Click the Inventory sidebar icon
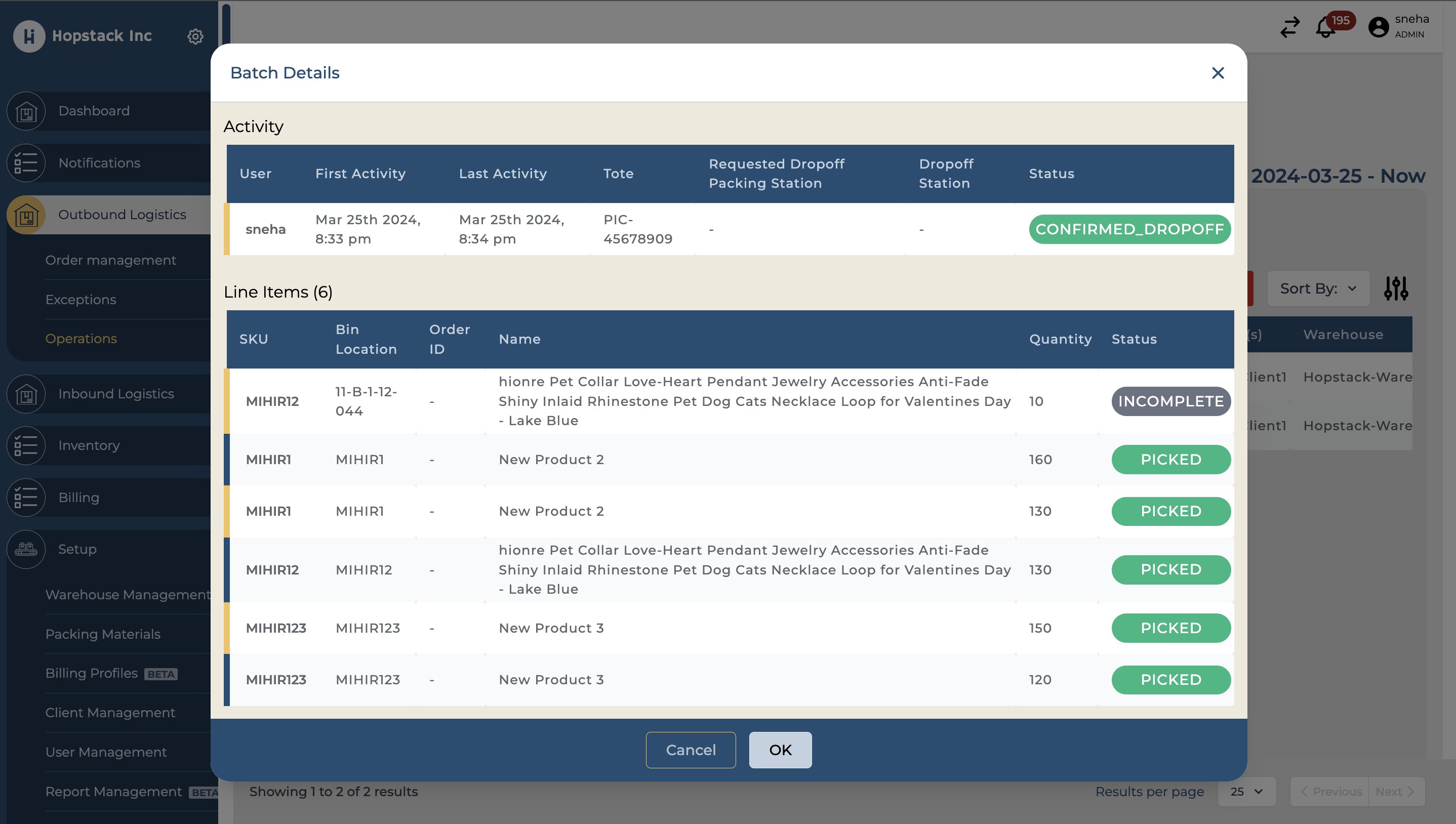The width and height of the screenshot is (1456, 824). [26, 446]
